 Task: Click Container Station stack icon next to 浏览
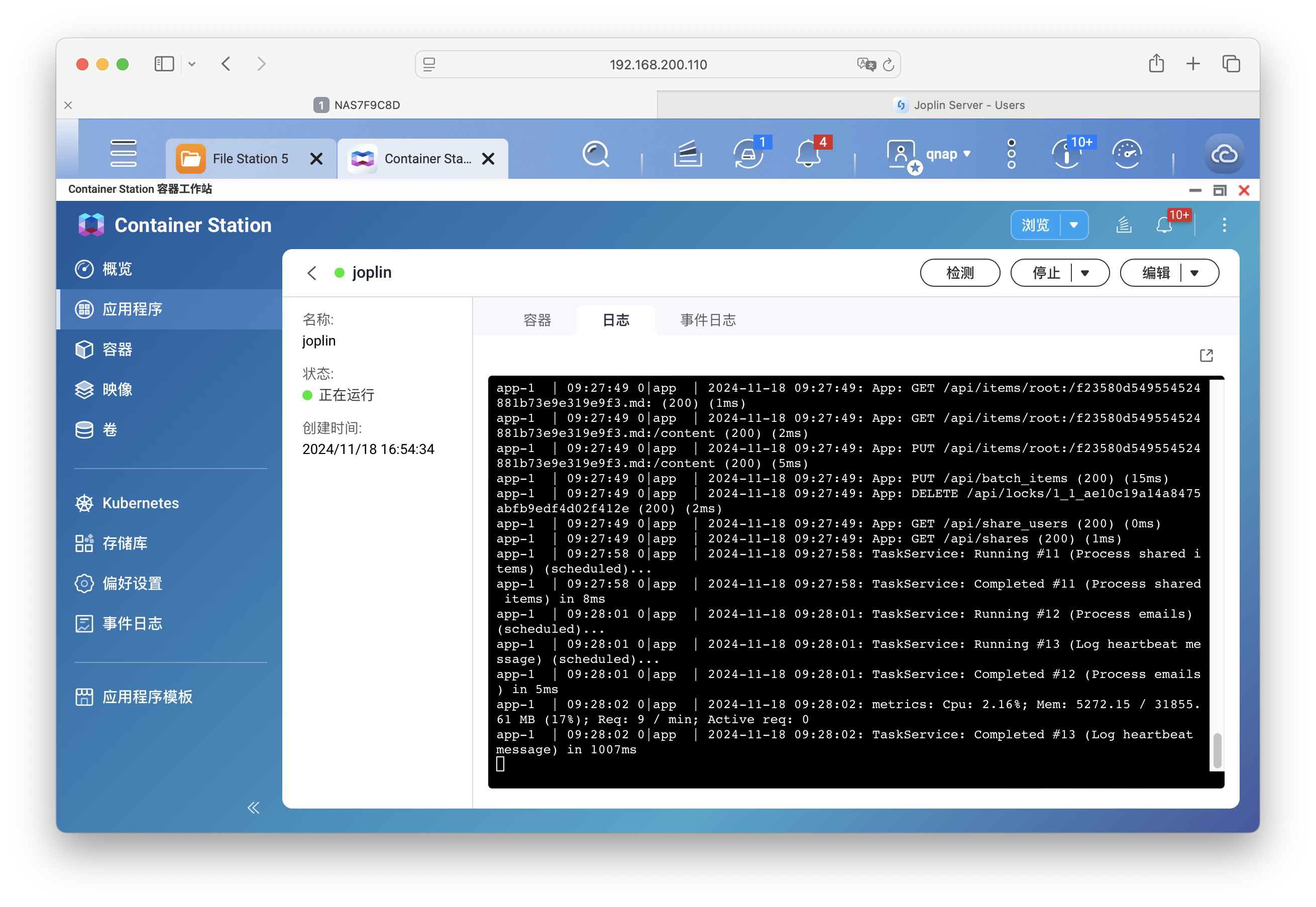click(x=1124, y=225)
